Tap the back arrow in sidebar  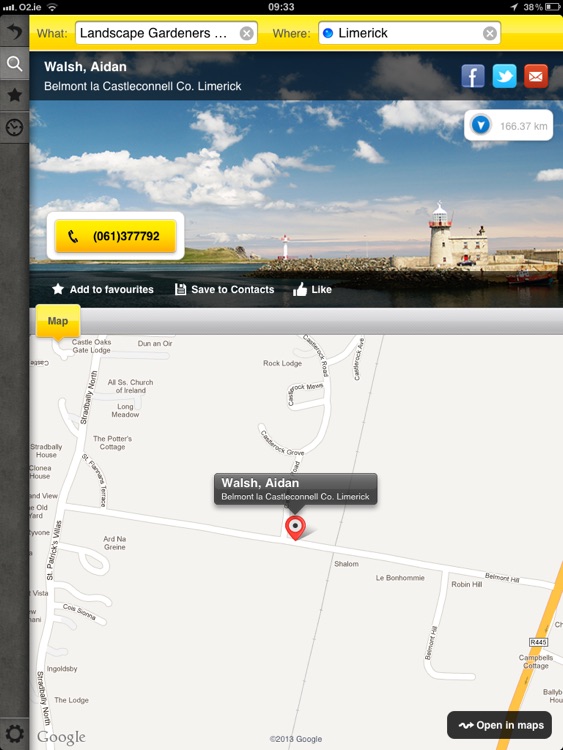click(x=14, y=32)
